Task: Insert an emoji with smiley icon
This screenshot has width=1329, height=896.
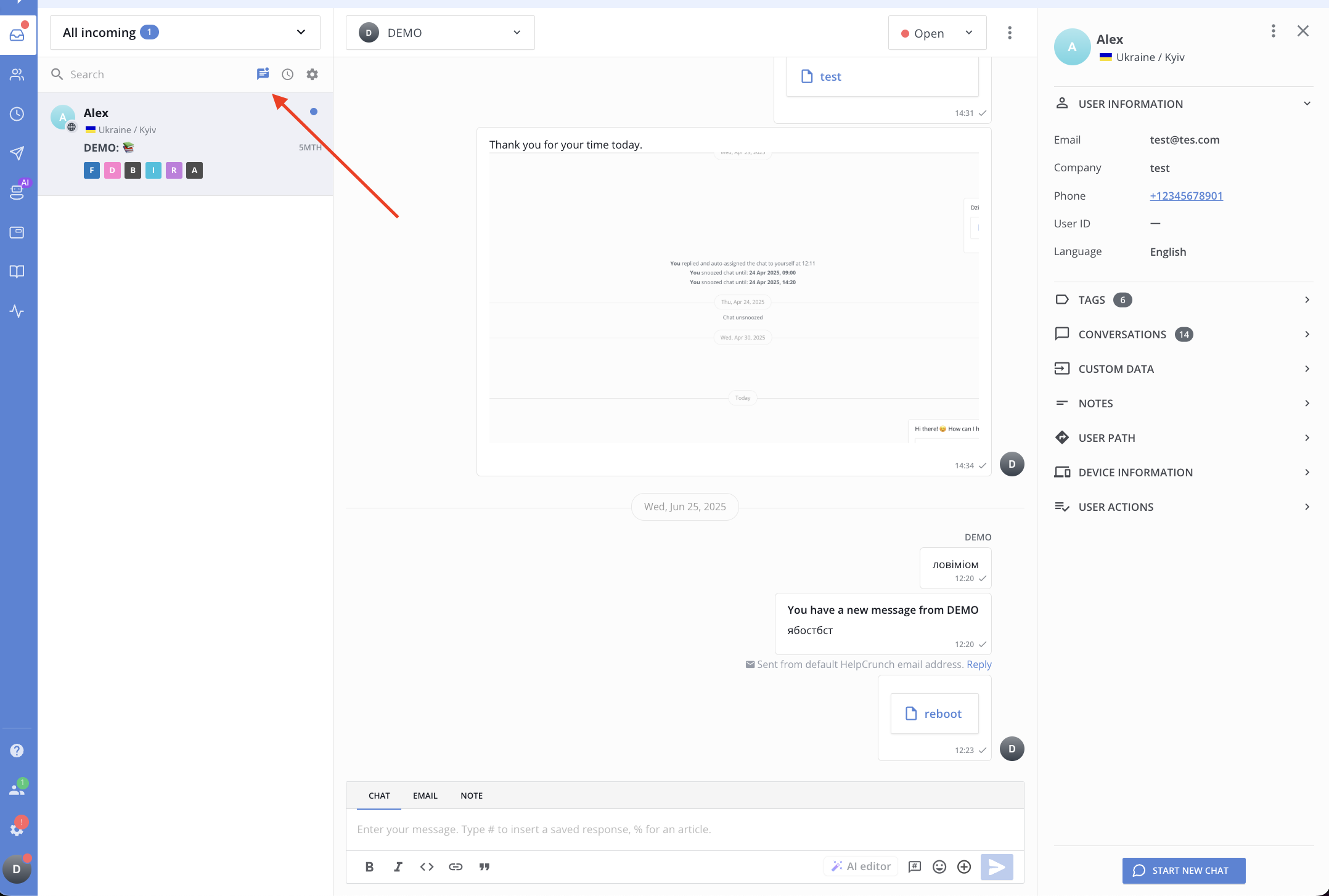Action: pyautogui.click(x=939, y=866)
